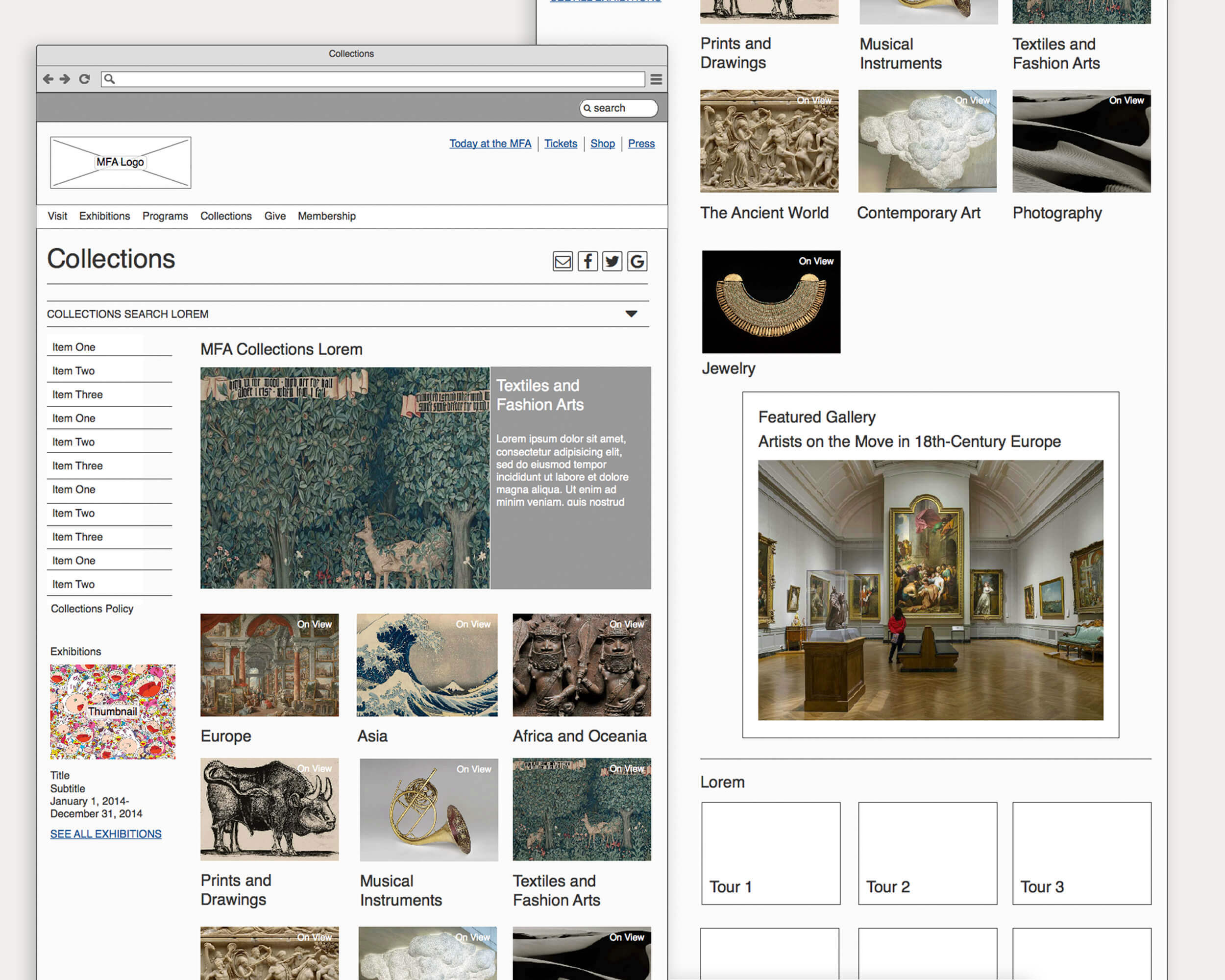Click Musical Instruments title in back window
Screen dimensions: 1225x980
click(x=901, y=53)
